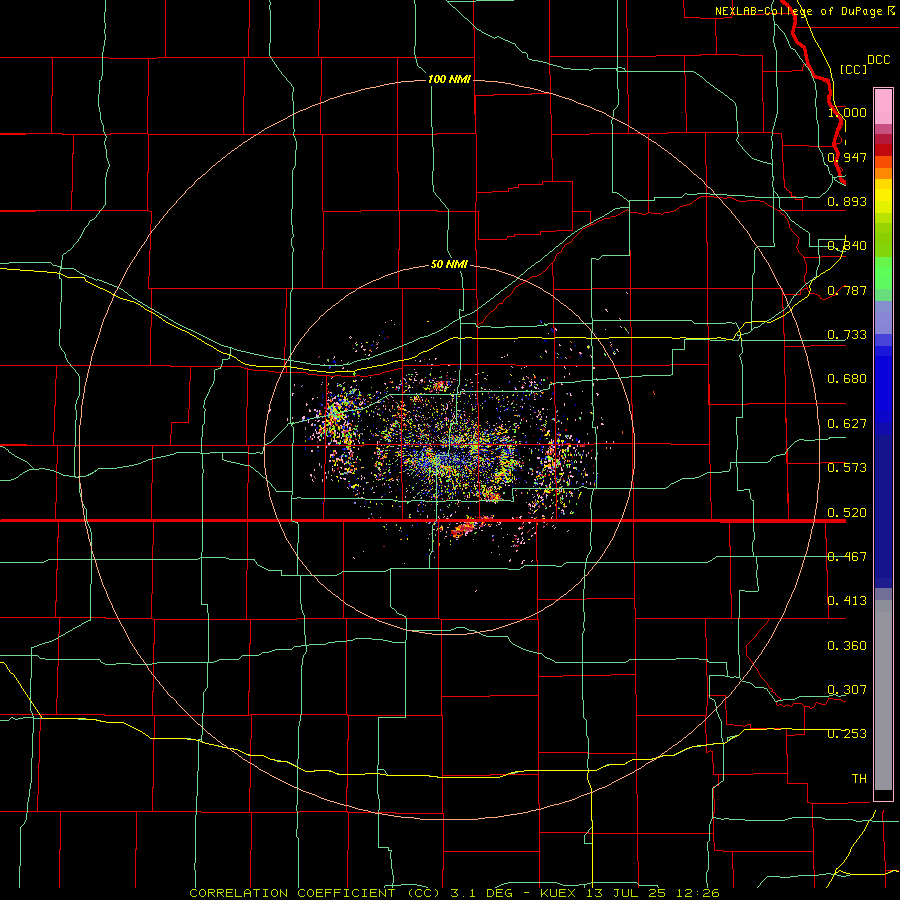Click the 0.573 scale value
The image size is (900, 900).
pos(847,468)
